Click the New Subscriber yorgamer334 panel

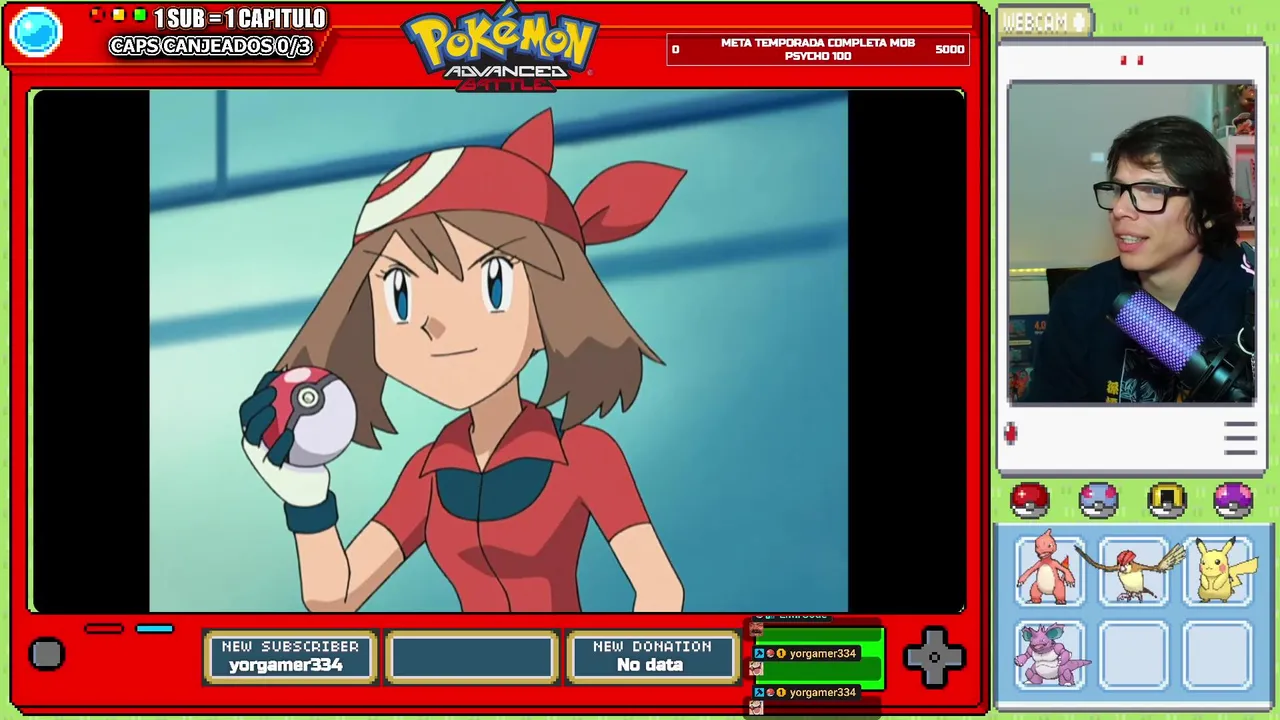(x=290, y=656)
